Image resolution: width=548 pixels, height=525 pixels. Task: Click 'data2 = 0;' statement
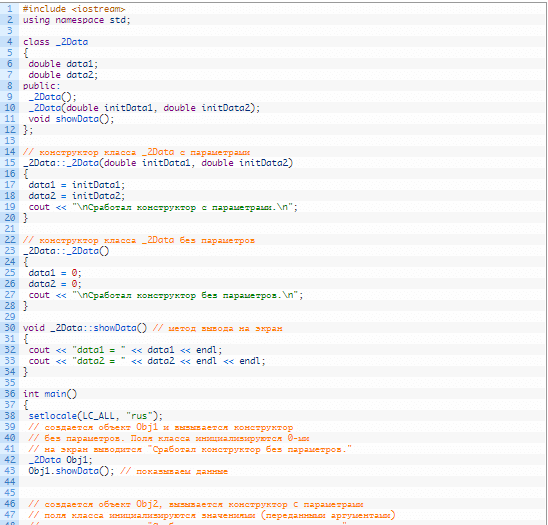click(x=55, y=284)
